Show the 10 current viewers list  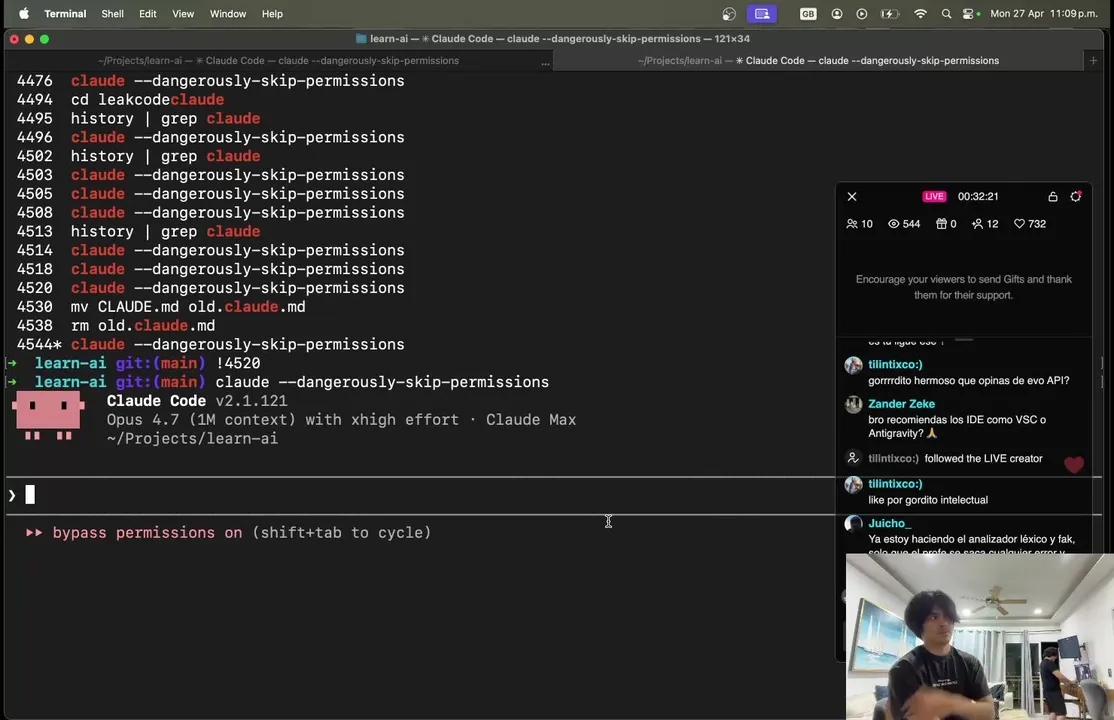click(x=859, y=224)
